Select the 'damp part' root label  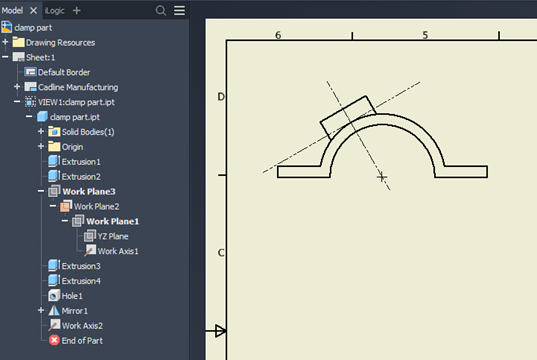coord(33,28)
